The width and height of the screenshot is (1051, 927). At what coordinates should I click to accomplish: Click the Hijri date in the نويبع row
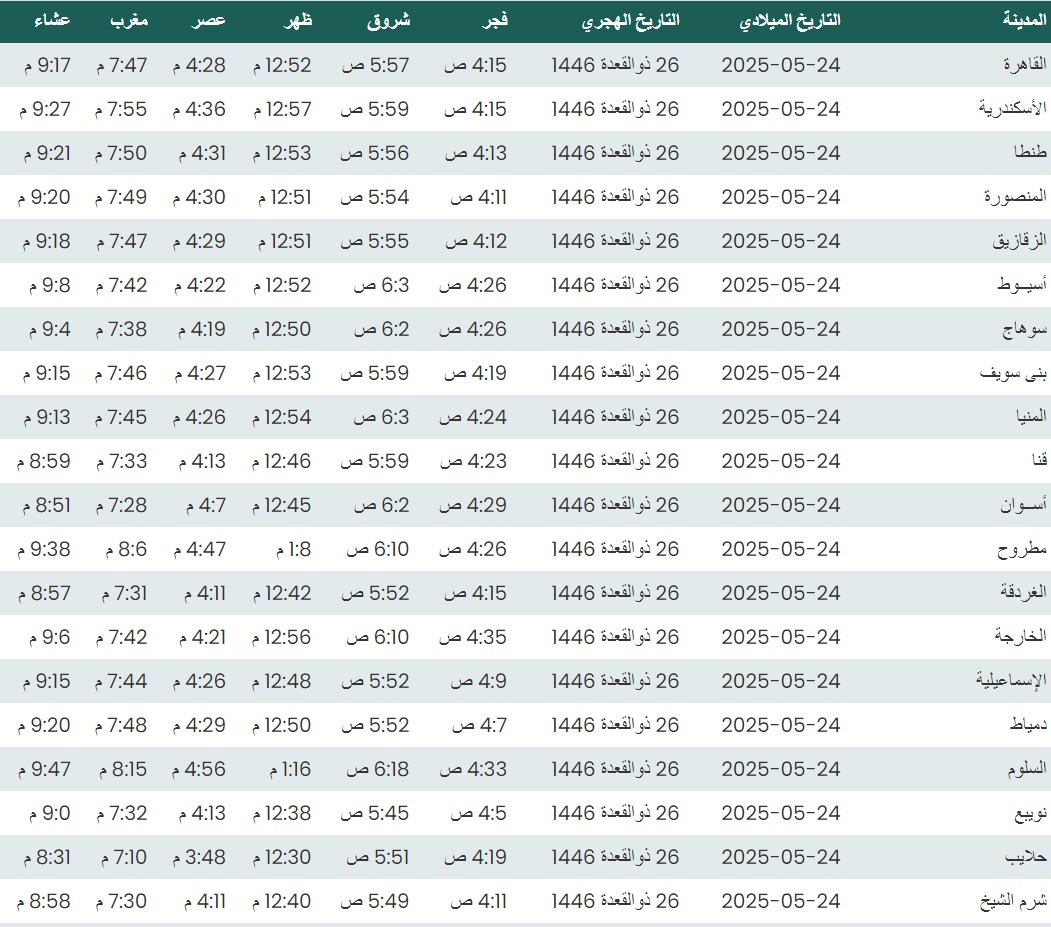pyautogui.click(x=615, y=813)
